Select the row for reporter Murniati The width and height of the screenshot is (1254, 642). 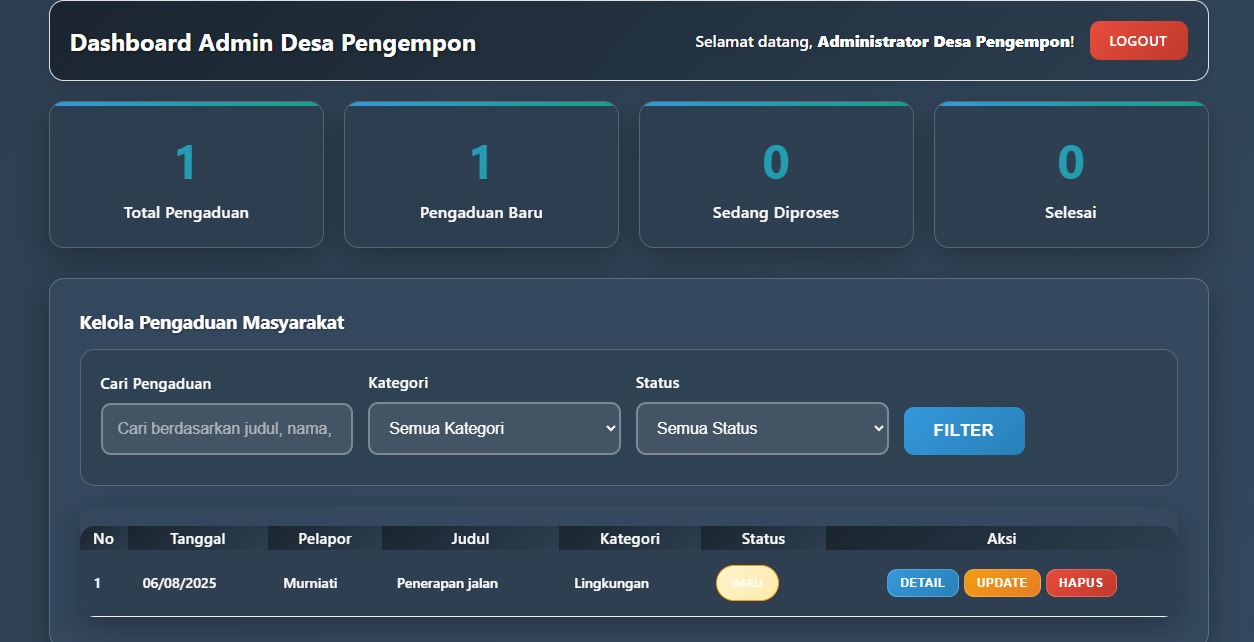click(x=310, y=582)
